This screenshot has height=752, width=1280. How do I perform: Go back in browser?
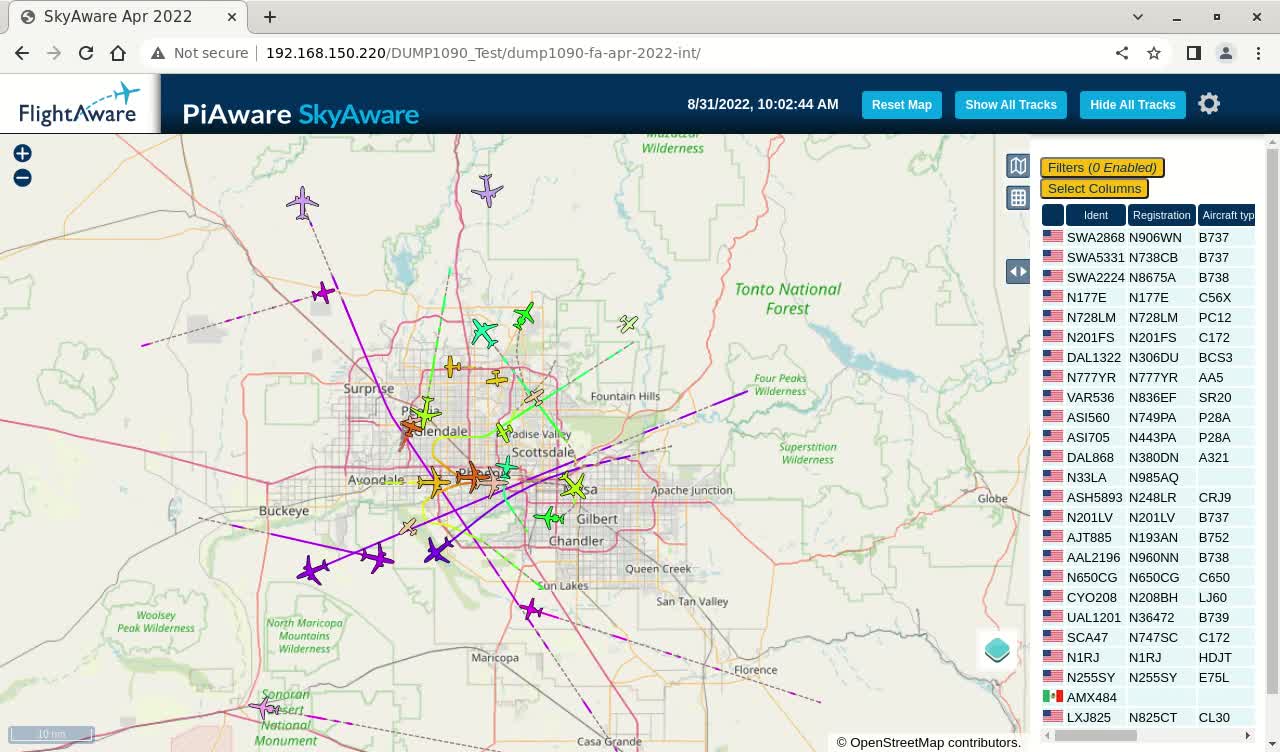[22, 53]
